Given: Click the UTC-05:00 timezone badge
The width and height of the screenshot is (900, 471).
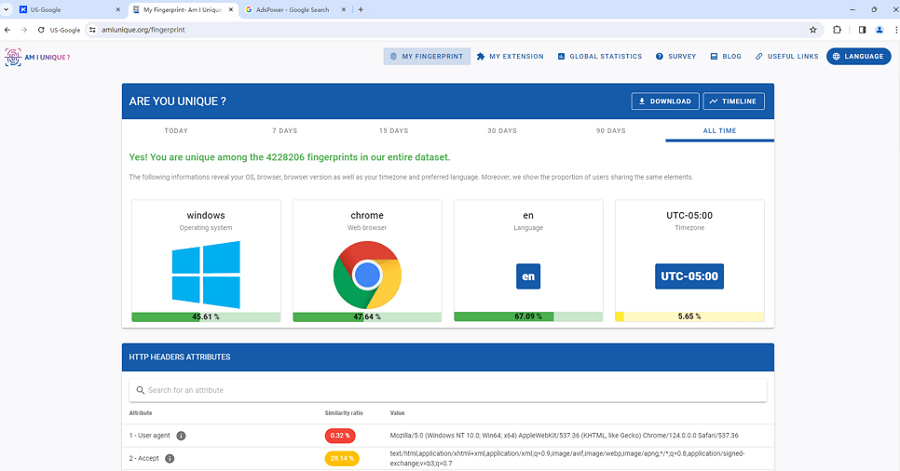Looking at the screenshot, I should 689,277.
